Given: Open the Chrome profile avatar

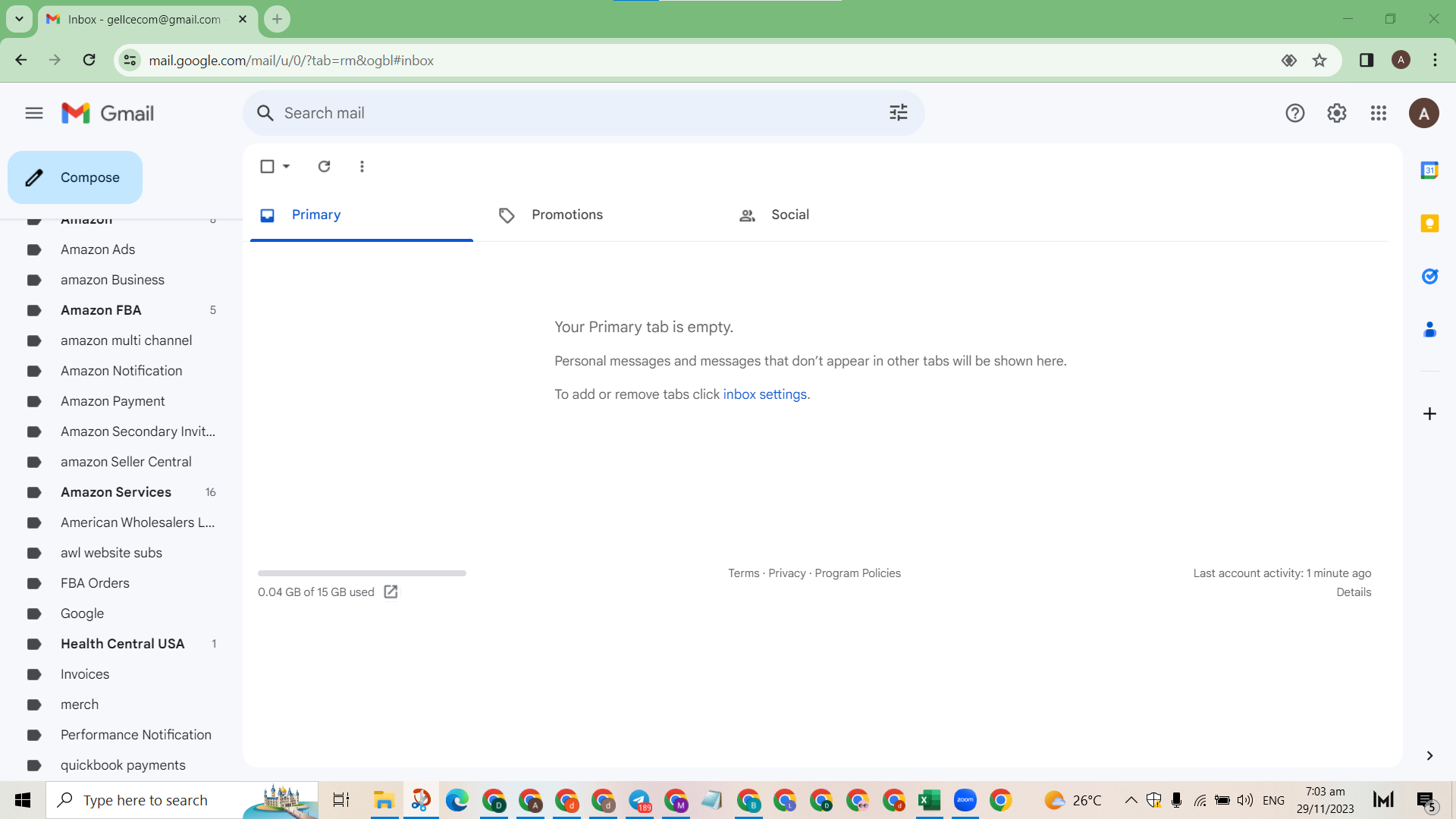Looking at the screenshot, I should pyautogui.click(x=1401, y=61).
